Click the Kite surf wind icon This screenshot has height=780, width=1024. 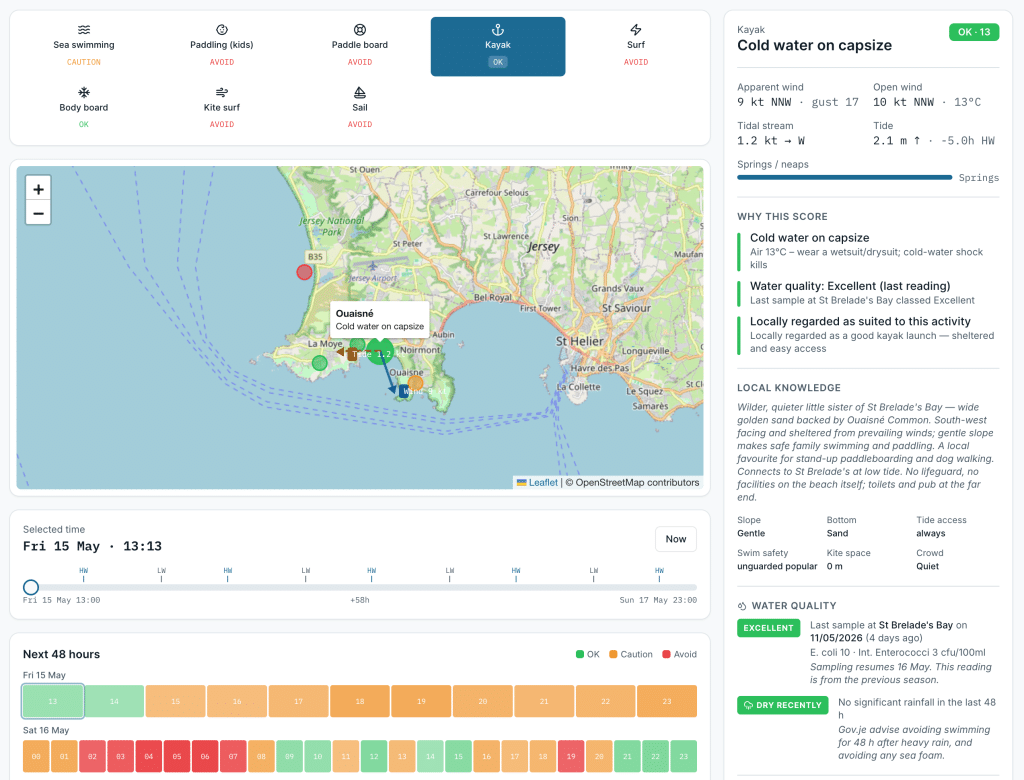click(x=221, y=92)
